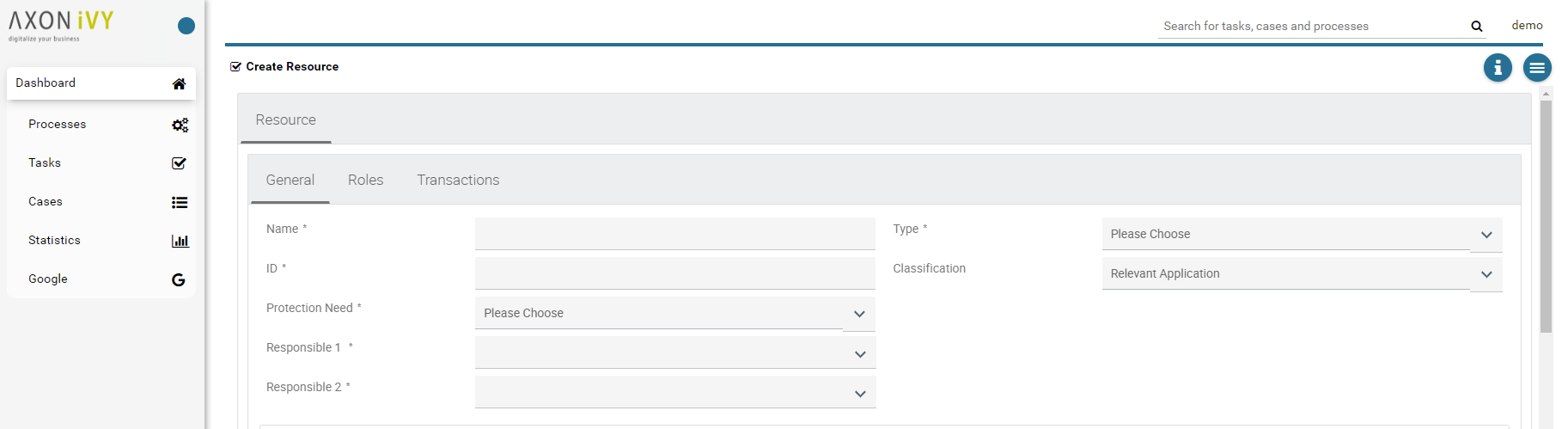Open the round info icon button
This screenshot has width=1568, height=429.
(x=1498, y=67)
